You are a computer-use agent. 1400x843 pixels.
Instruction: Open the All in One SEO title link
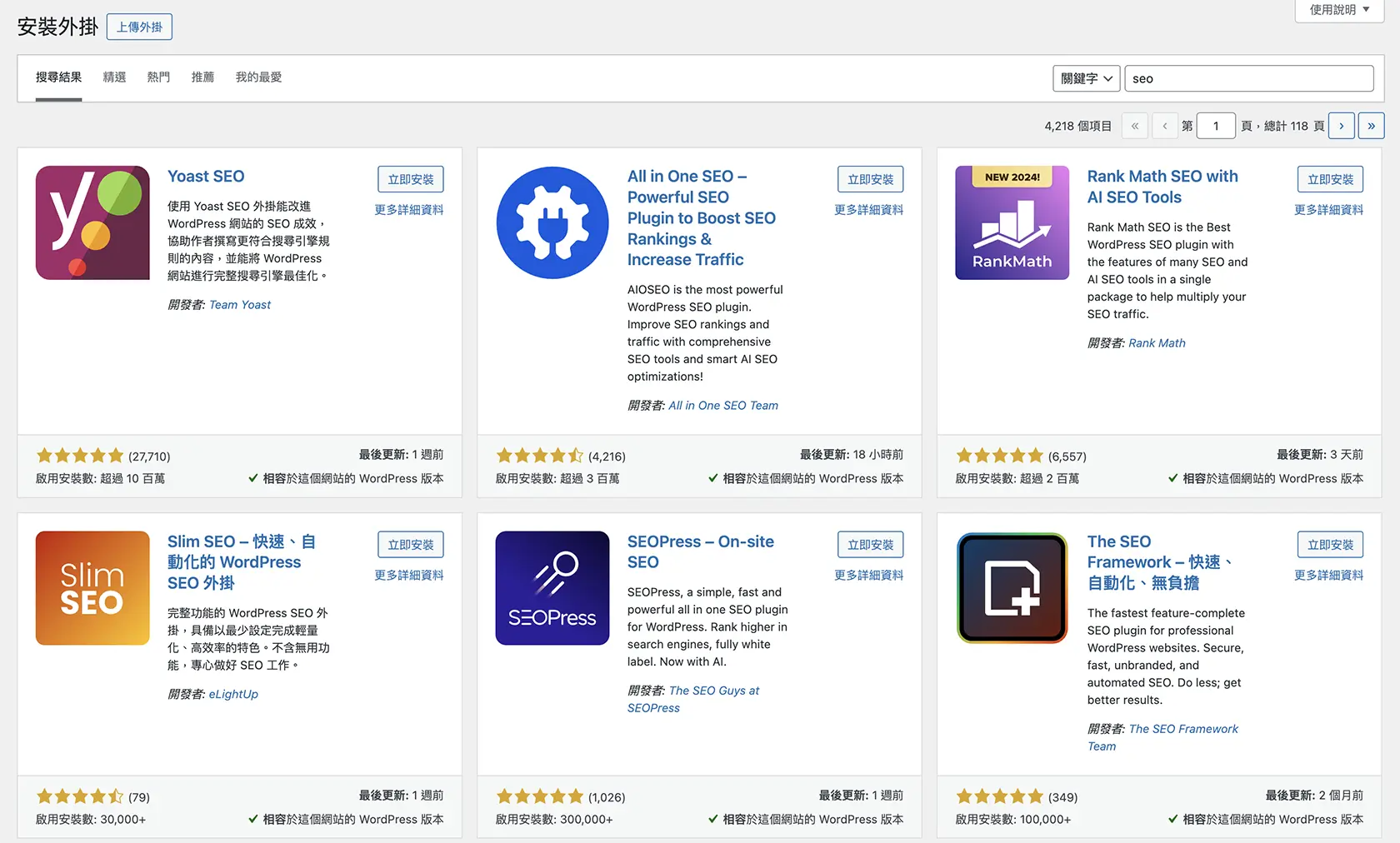(702, 218)
